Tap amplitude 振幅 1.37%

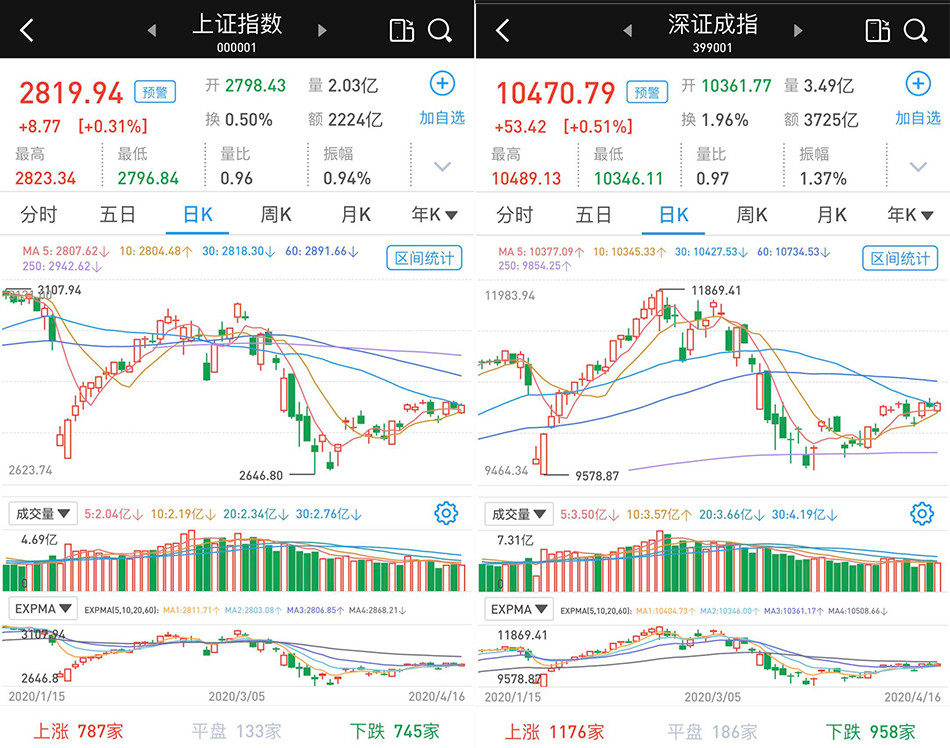823,167
